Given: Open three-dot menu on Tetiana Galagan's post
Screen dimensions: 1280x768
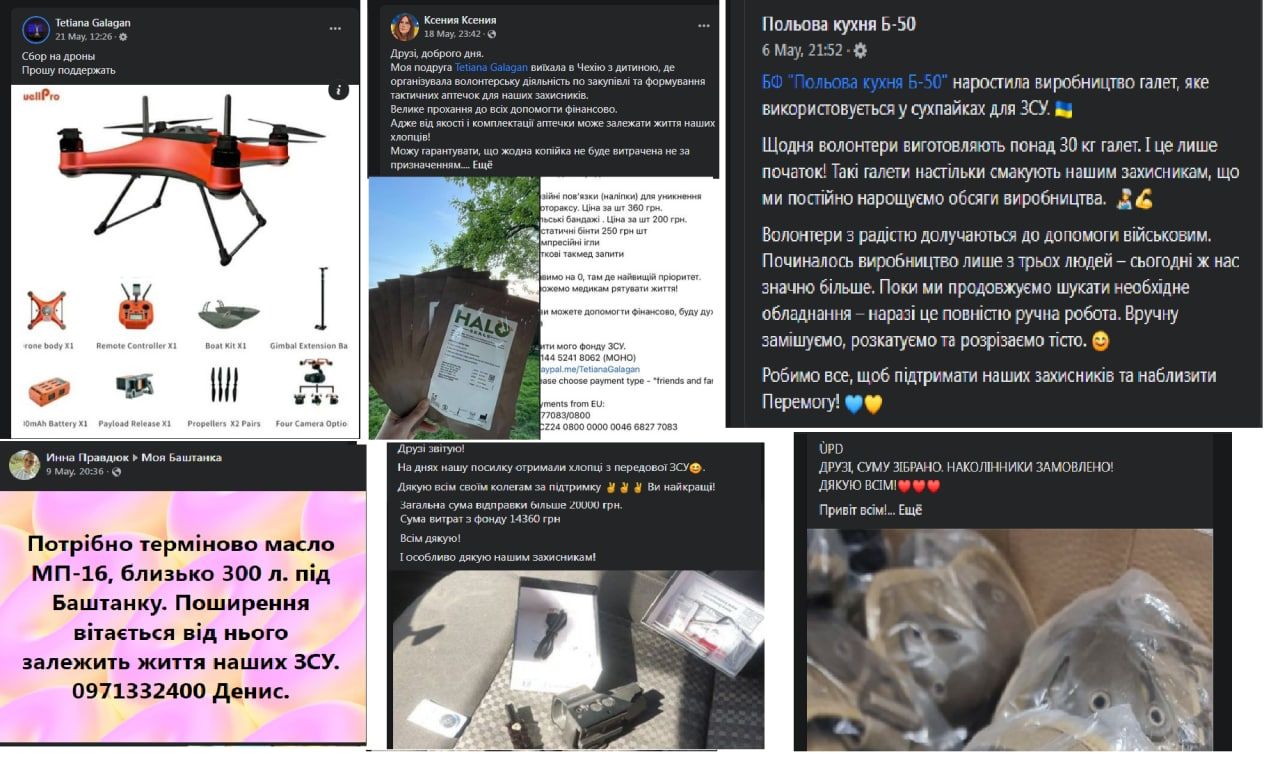Looking at the screenshot, I should coord(335,29).
